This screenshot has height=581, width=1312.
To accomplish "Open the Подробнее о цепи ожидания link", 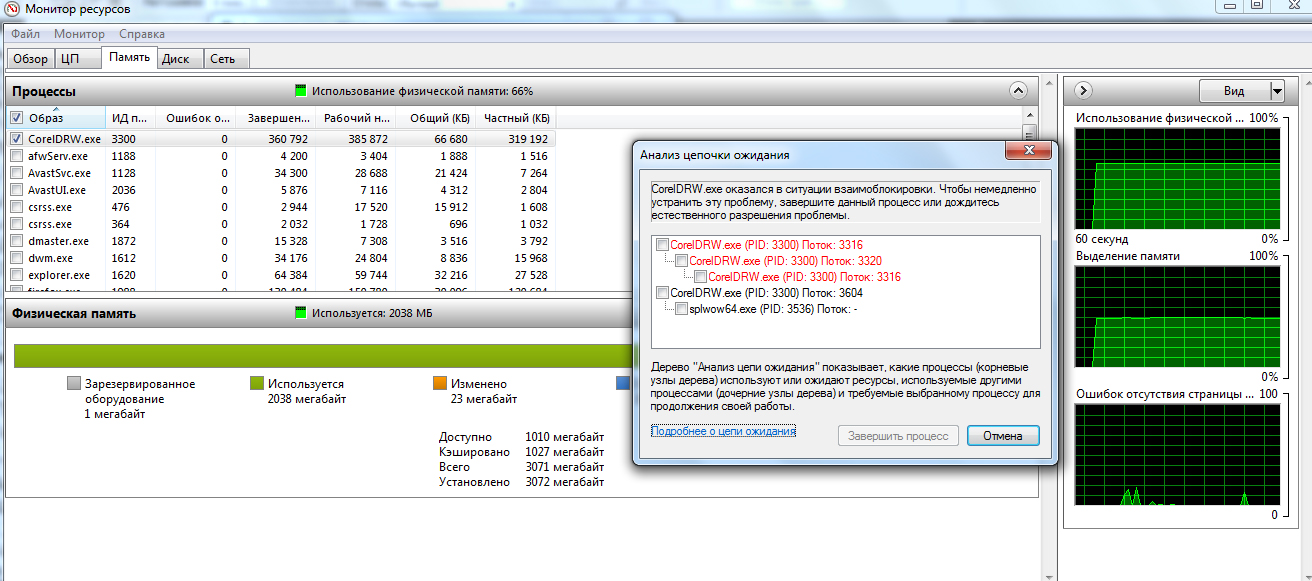I will point(723,431).
